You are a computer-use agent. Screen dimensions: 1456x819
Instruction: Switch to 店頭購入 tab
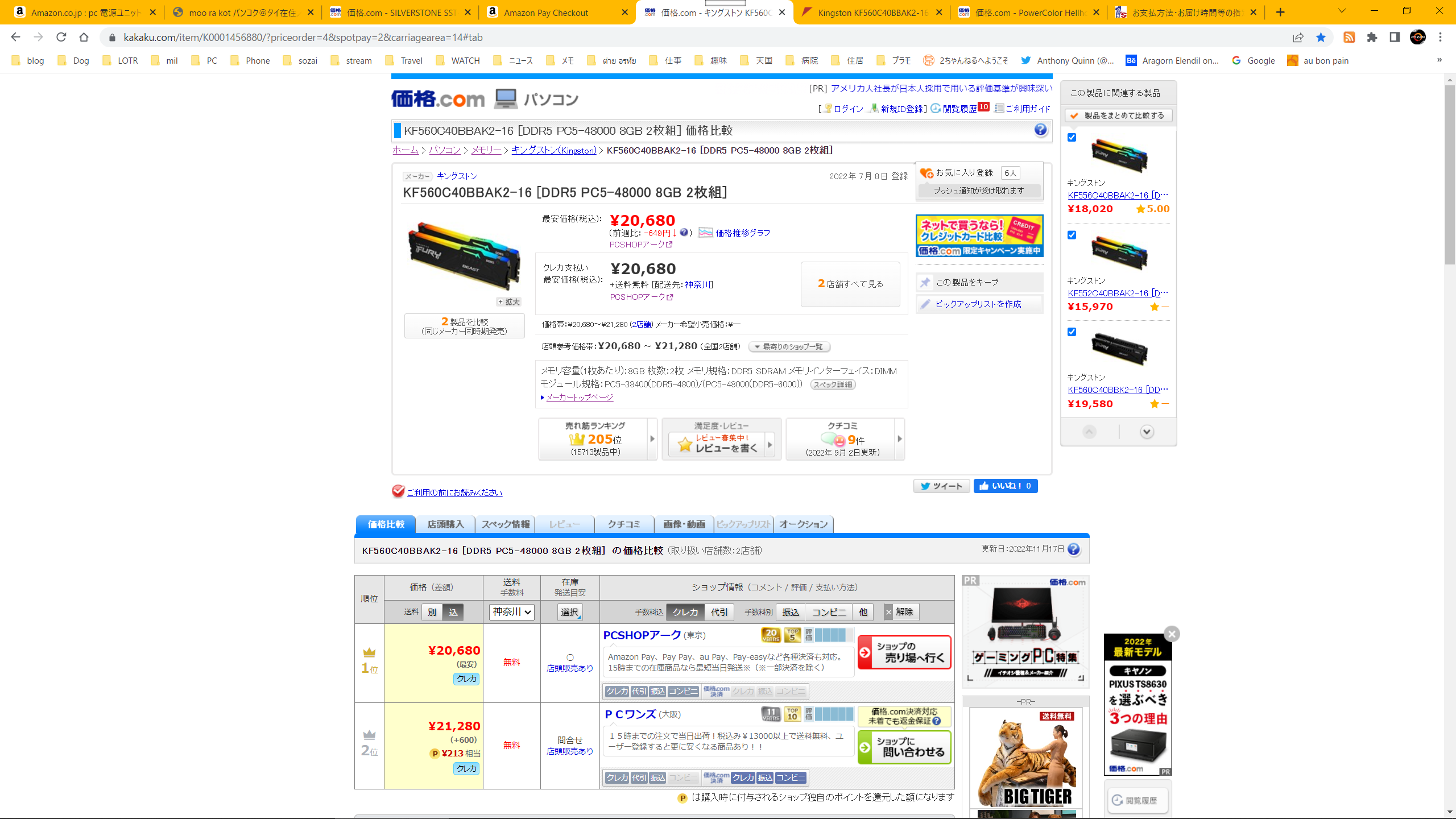pyautogui.click(x=445, y=524)
